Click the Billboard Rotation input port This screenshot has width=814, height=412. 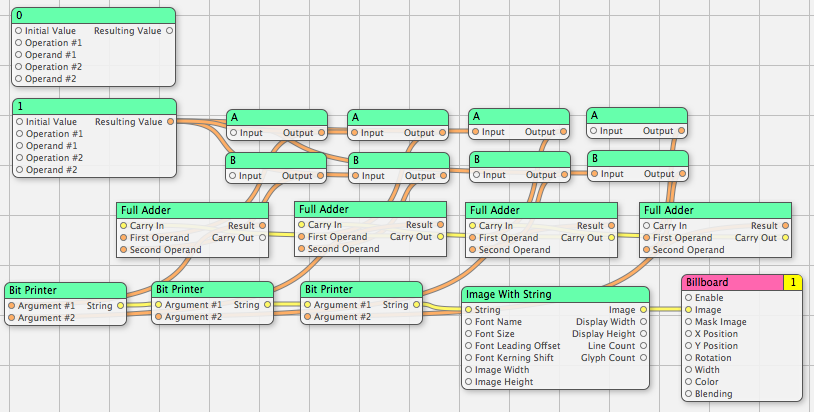[688, 358]
